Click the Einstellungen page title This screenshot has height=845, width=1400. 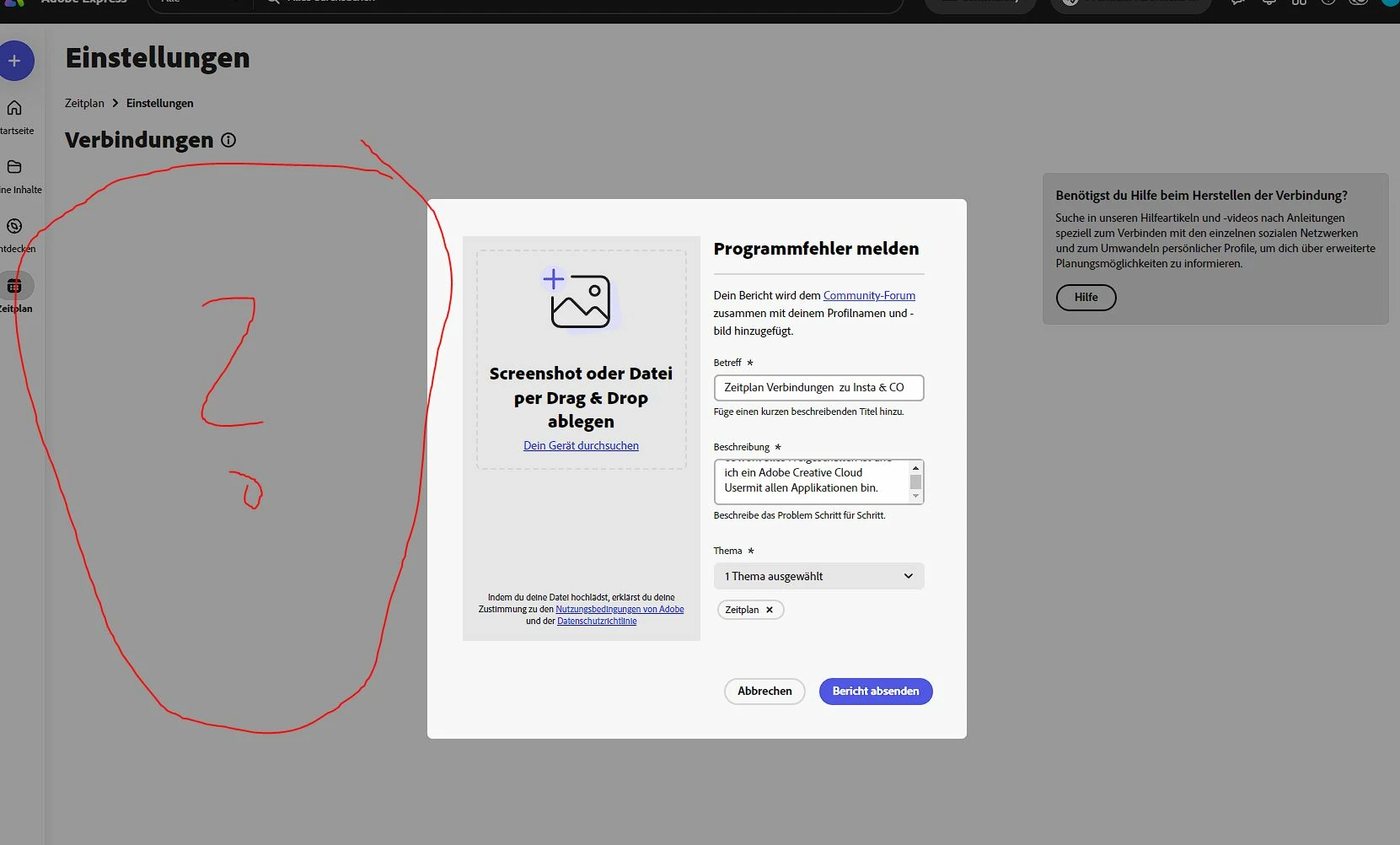(x=158, y=57)
